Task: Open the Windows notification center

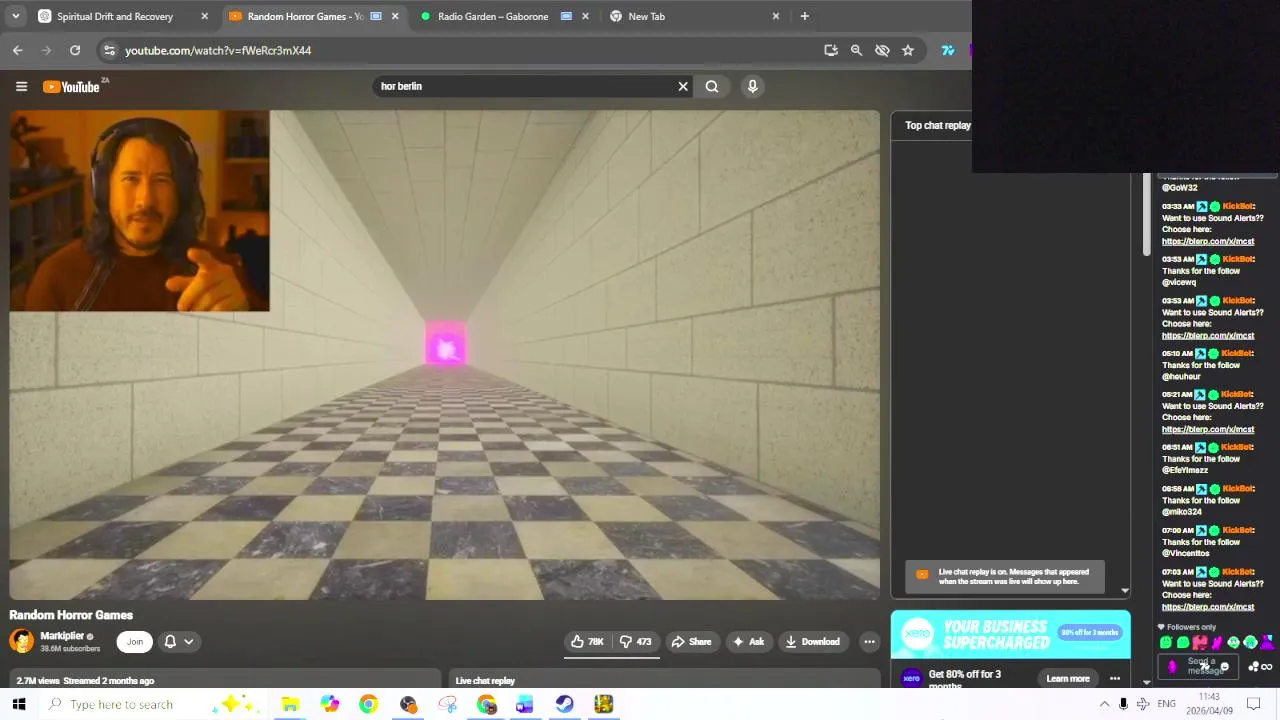Action: pos(1254,704)
